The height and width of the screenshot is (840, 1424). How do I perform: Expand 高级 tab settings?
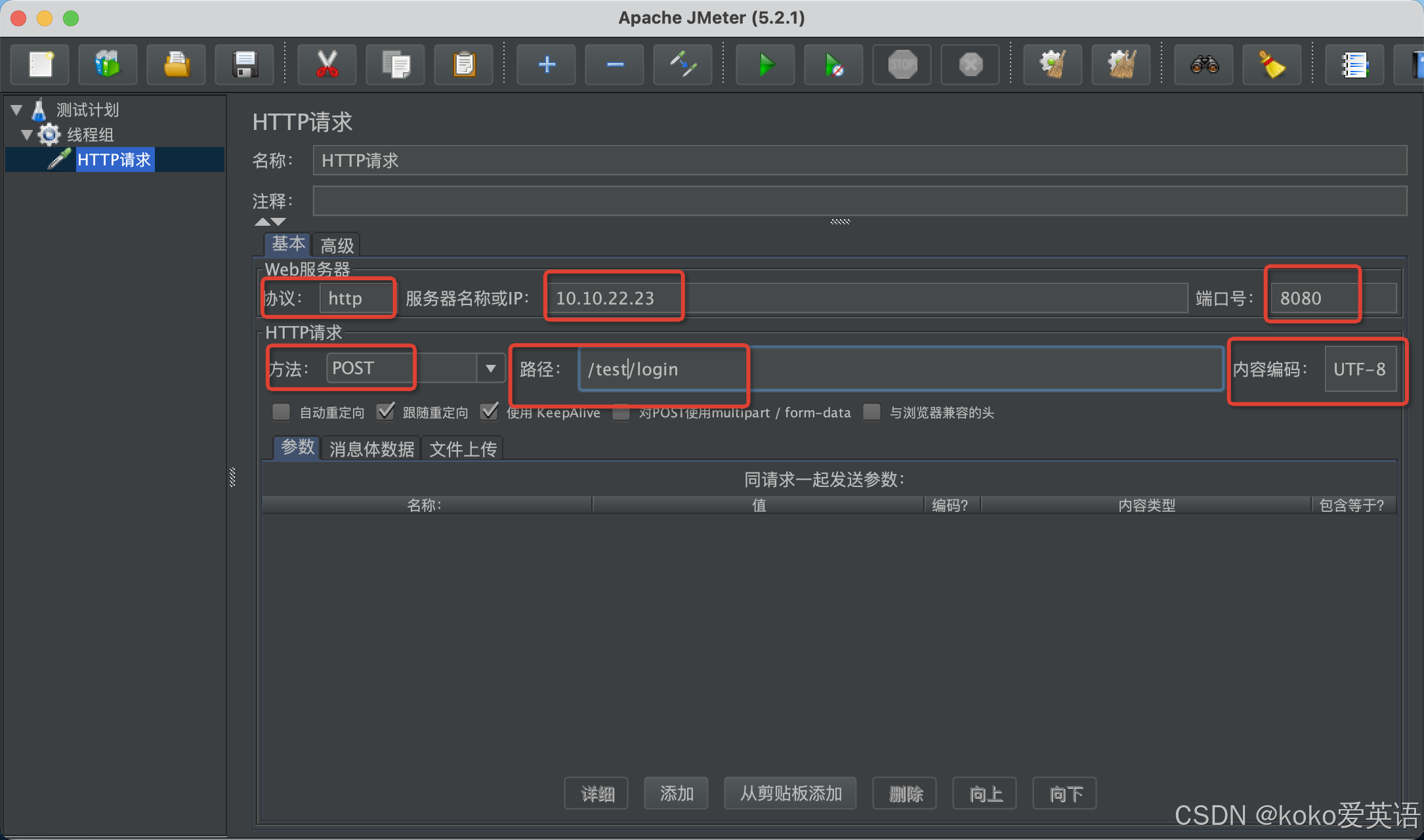point(340,243)
